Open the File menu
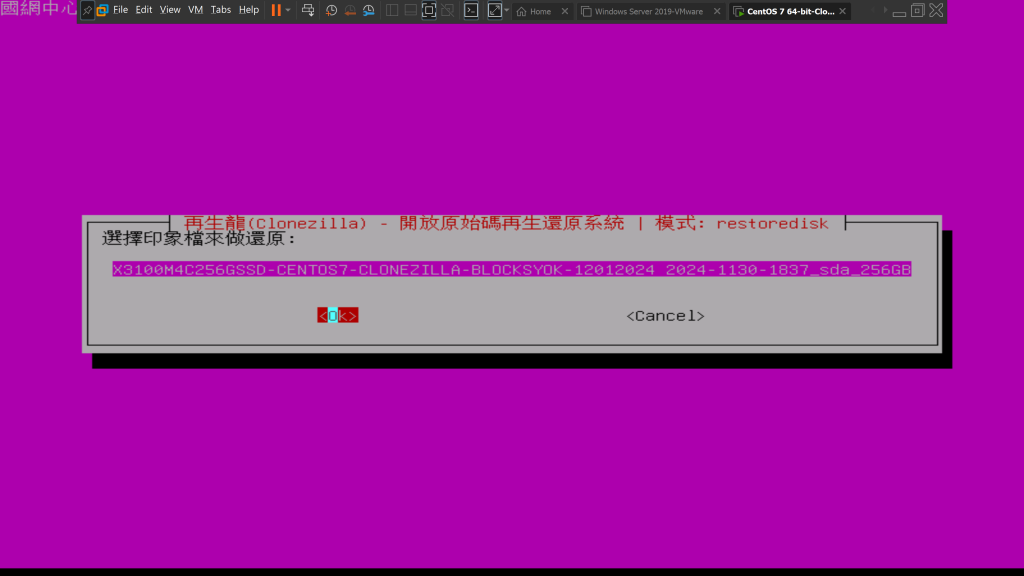This screenshot has width=1024, height=576. 120,10
